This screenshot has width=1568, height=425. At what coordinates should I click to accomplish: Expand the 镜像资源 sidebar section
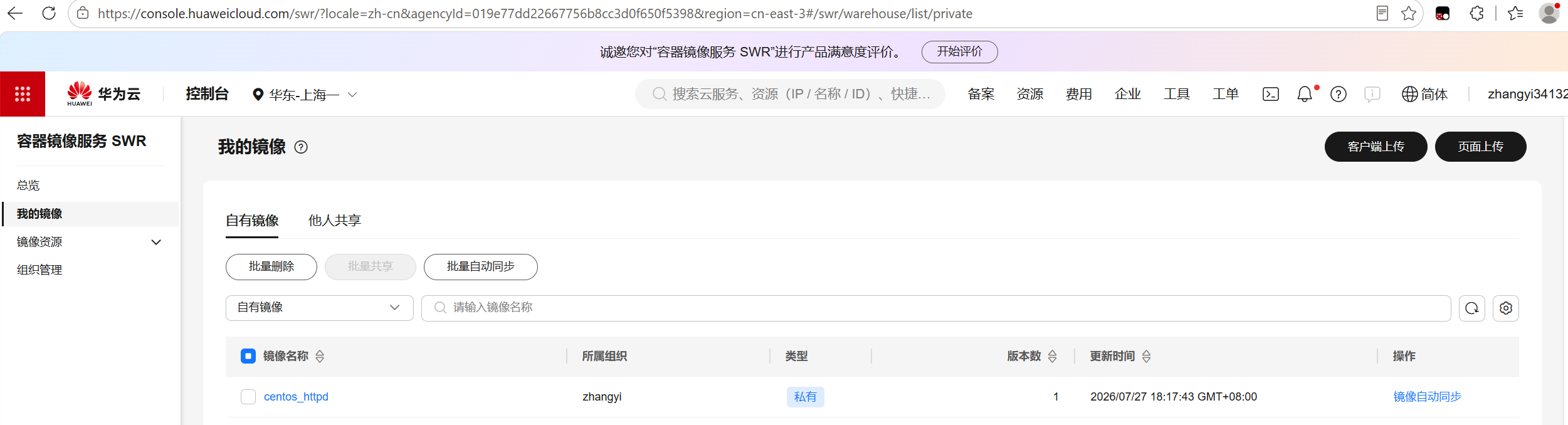coord(90,242)
